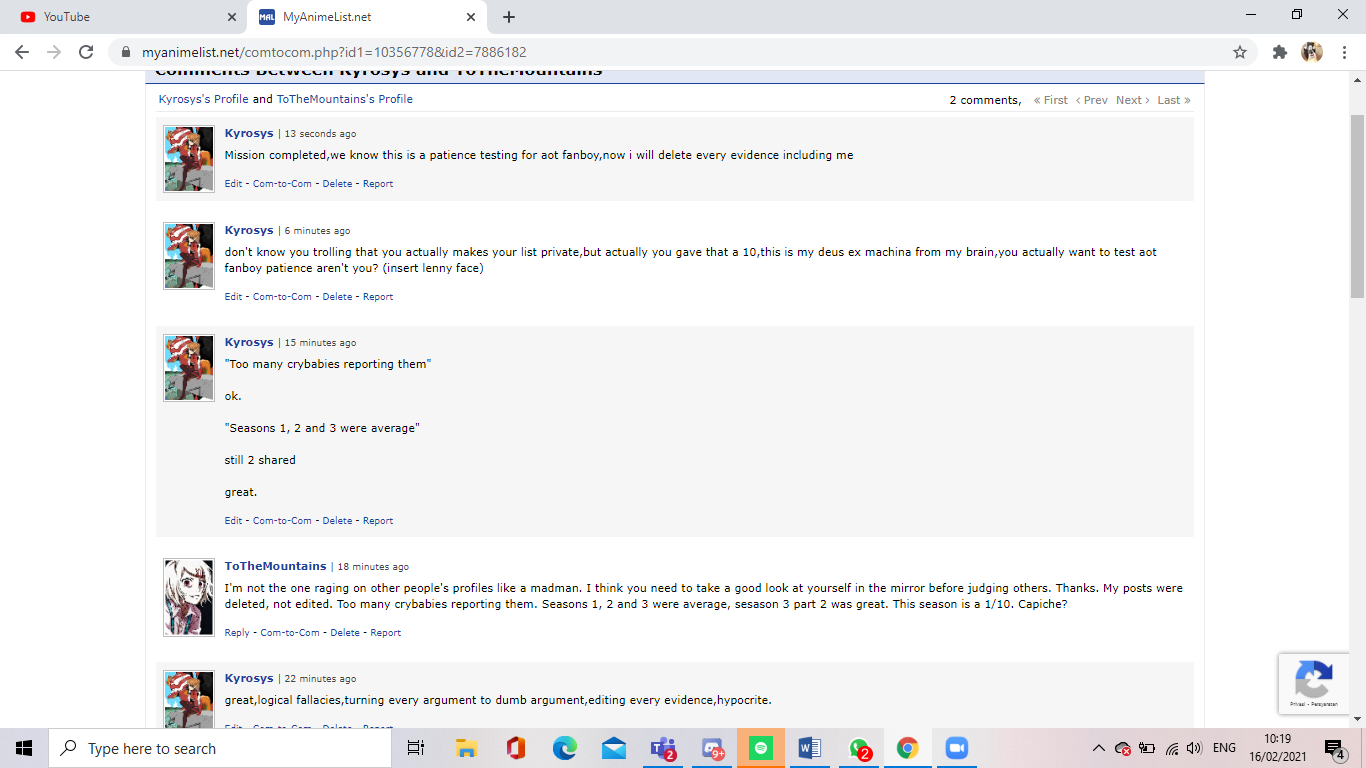Open Microsoft Edge from the taskbar
The height and width of the screenshot is (768, 1366).
(565, 748)
